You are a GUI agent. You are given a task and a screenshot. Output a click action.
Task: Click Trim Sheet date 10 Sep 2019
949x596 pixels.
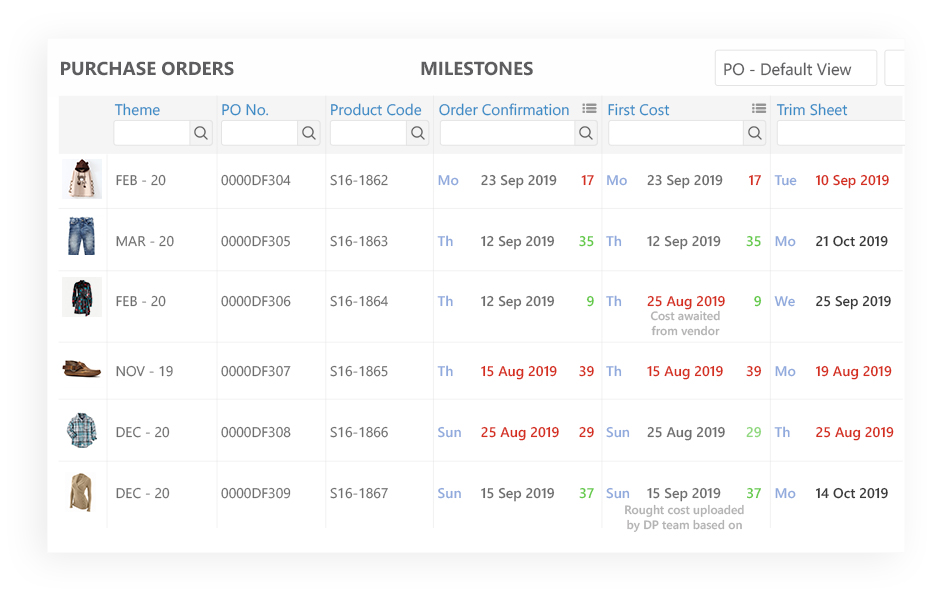(x=852, y=180)
